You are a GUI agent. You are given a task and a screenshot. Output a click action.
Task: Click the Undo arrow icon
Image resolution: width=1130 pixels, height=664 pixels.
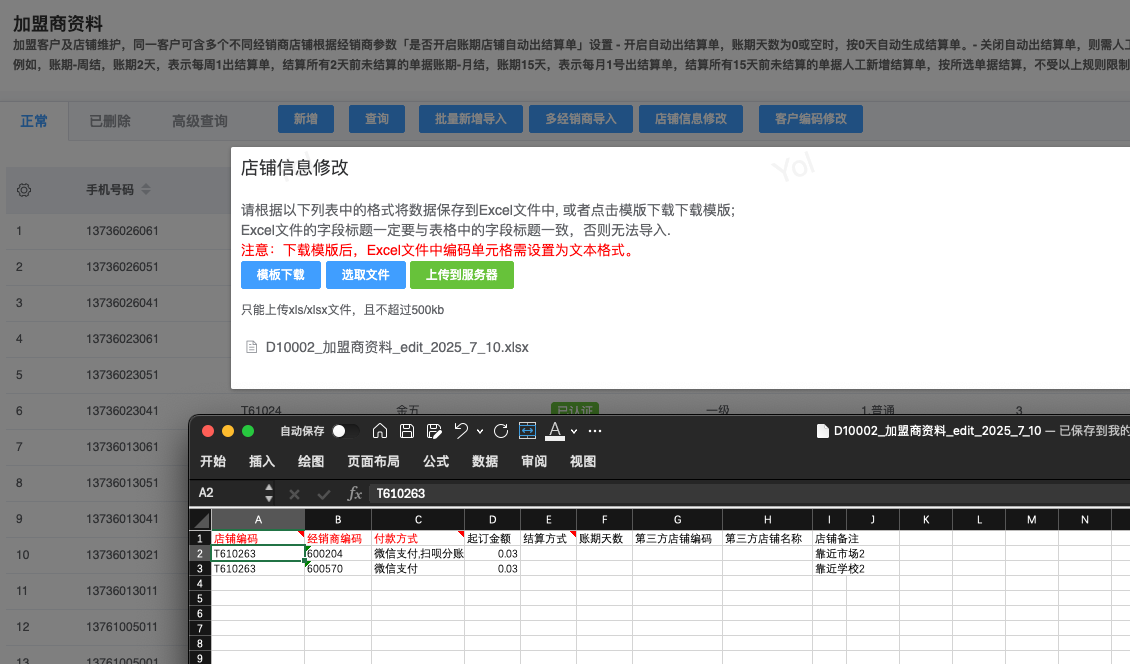tap(461, 431)
